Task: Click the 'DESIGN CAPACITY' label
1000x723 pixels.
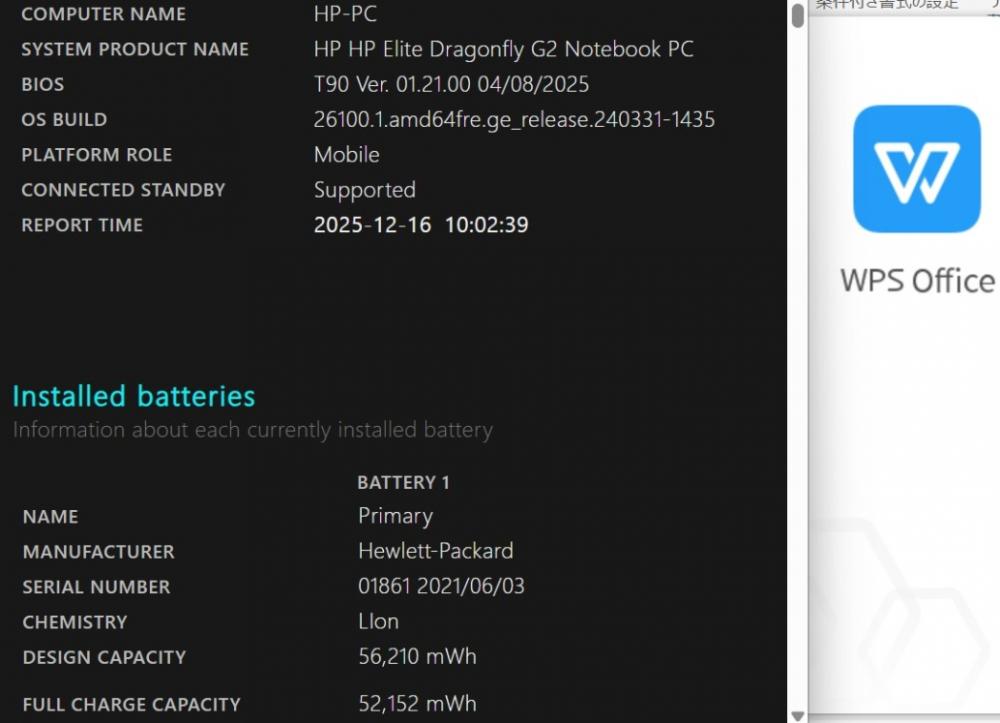Action: [104, 657]
